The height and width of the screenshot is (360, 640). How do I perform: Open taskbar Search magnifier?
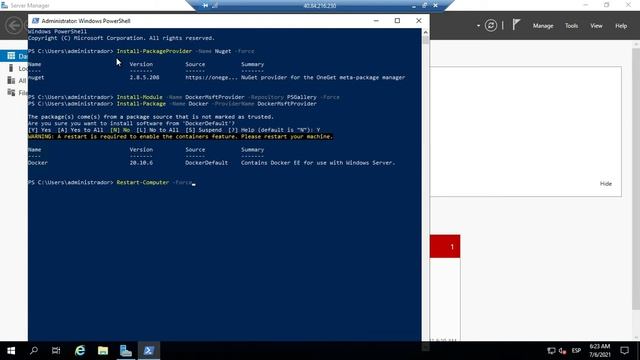34,351
